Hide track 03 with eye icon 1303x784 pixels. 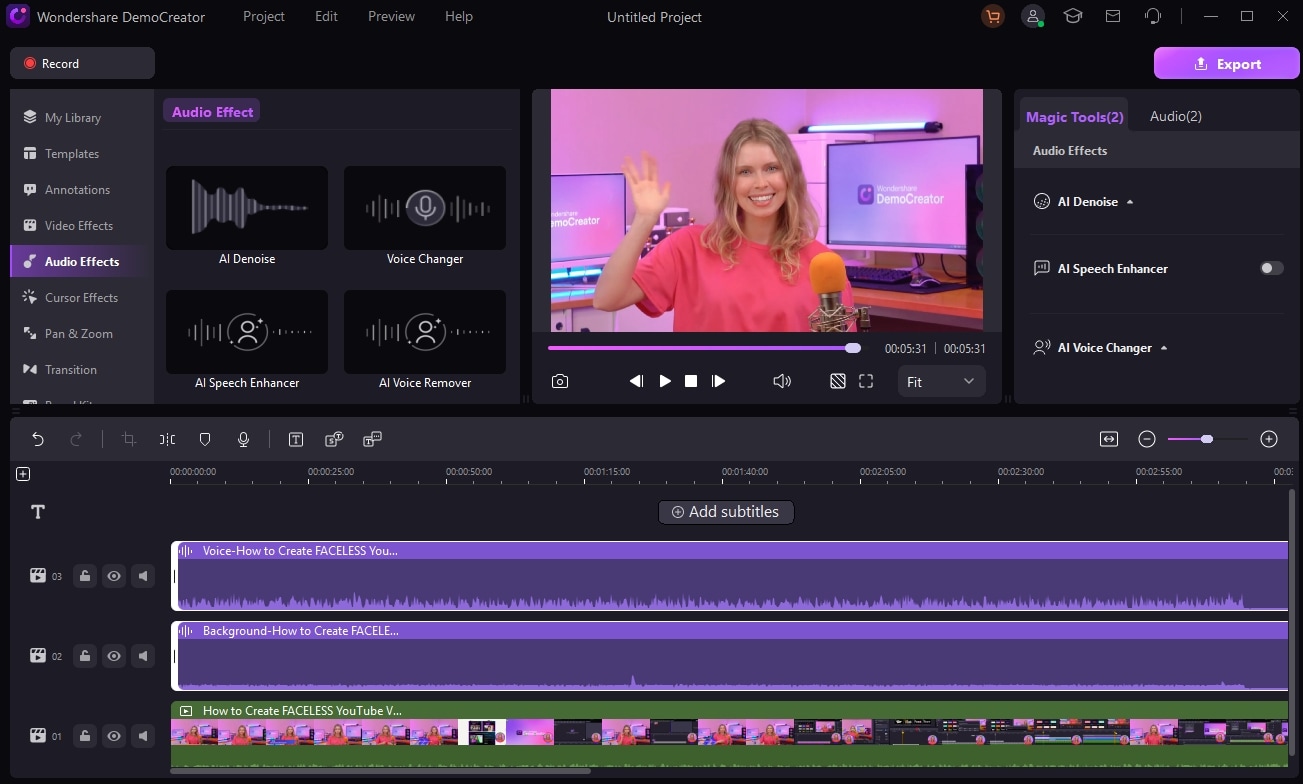coord(114,575)
